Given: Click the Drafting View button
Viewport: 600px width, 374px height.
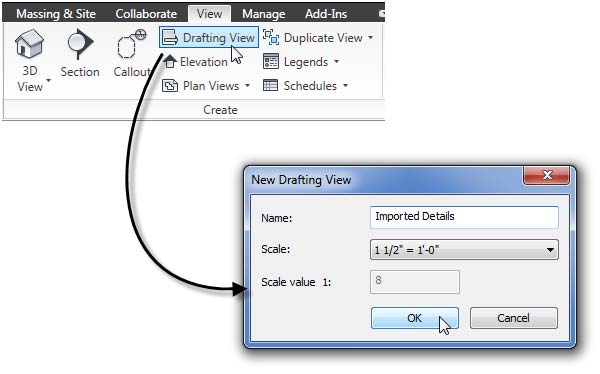Looking at the screenshot, I should coord(209,38).
